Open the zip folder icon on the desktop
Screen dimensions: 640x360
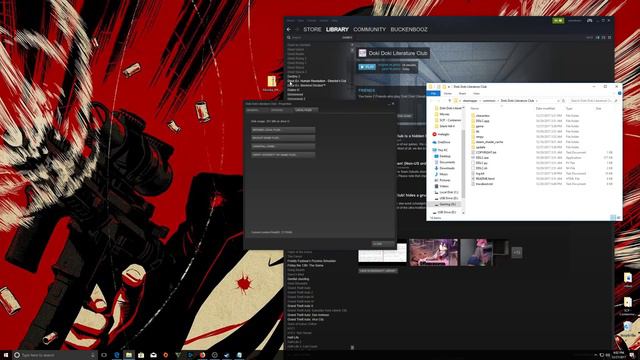click(272, 81)
